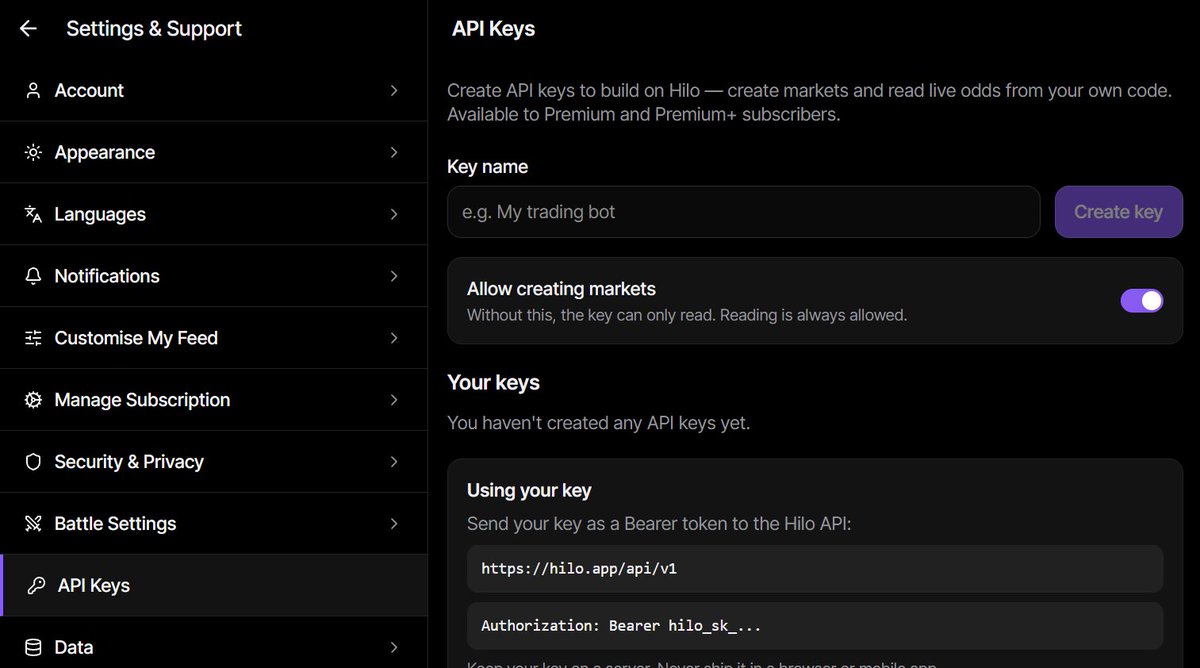
Task: Open the Customise My Feed menu item
Action: click(x=213, y=338)
